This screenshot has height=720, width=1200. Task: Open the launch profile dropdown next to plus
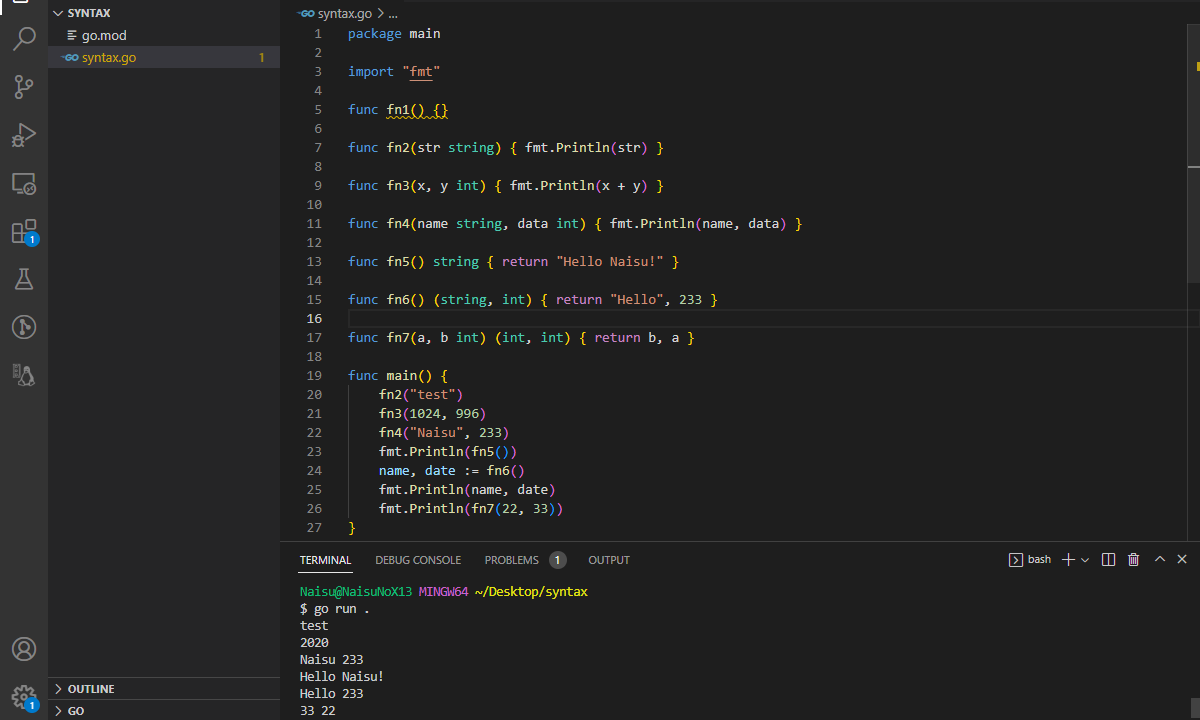pos(1085,560)
